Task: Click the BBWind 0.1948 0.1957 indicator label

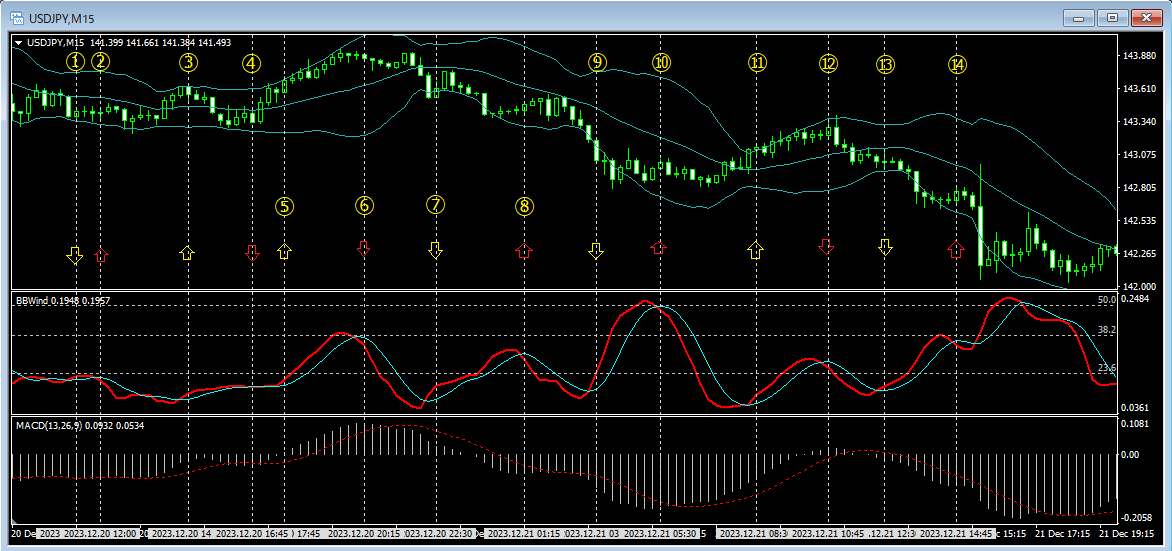Action: tap(63, 300)
